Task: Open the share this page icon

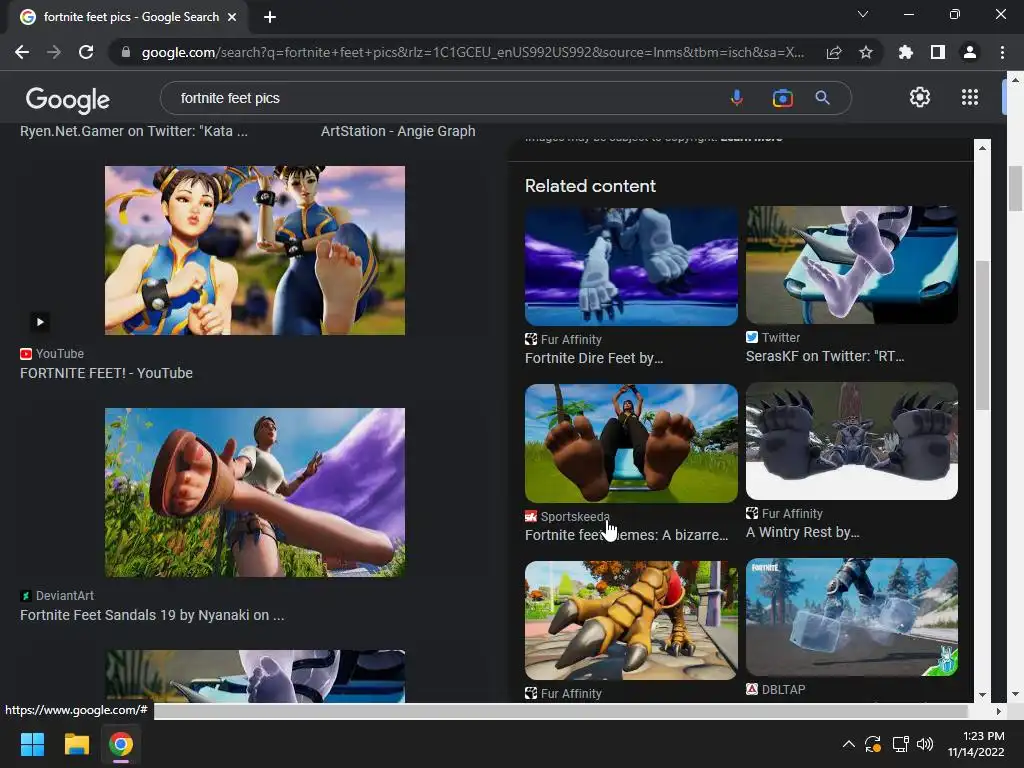Action: 834,52
